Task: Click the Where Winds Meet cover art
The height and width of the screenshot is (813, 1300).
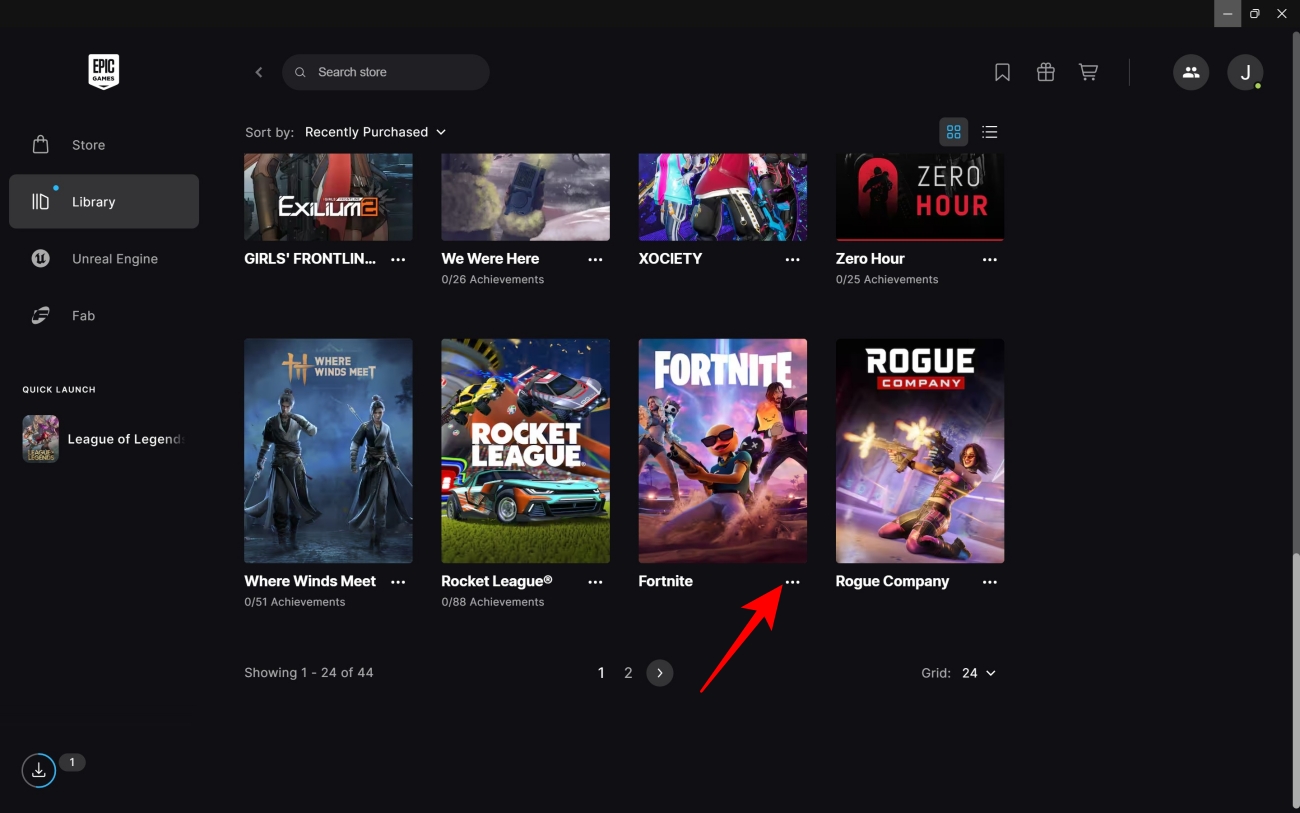Action: pyautogui.click(x=328, y=451)
